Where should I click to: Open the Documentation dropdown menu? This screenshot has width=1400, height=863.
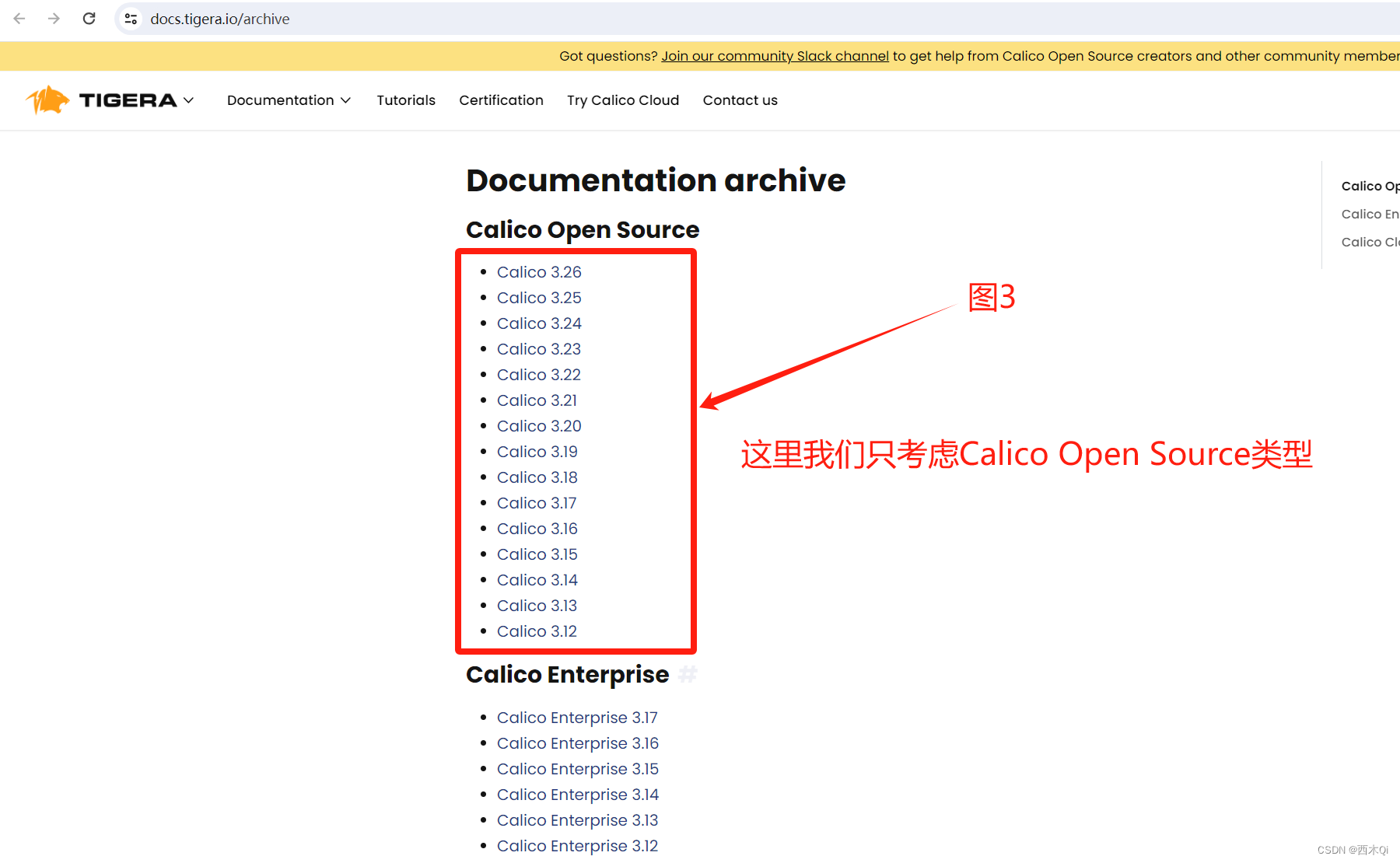[x=289, y=100]
